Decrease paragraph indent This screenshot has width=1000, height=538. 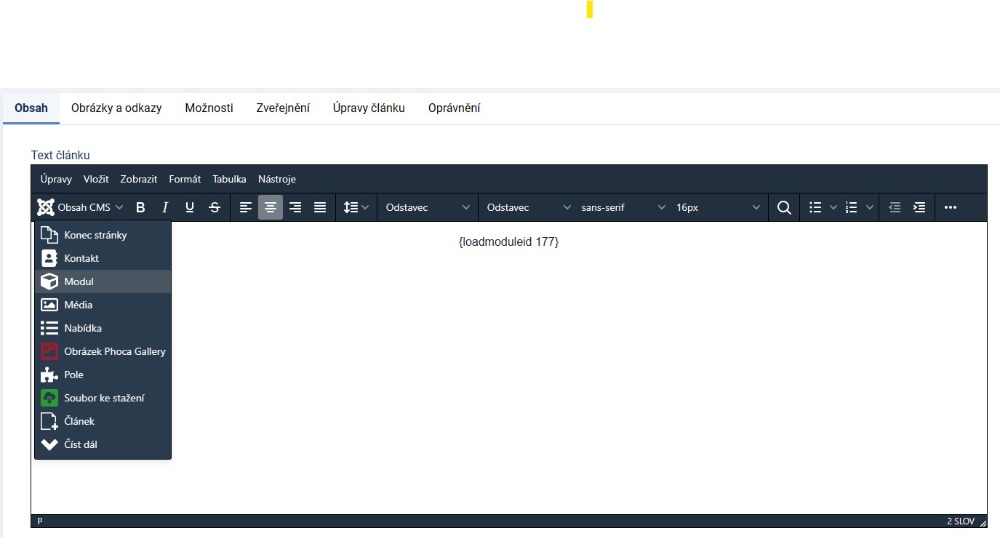click(895, 208)
